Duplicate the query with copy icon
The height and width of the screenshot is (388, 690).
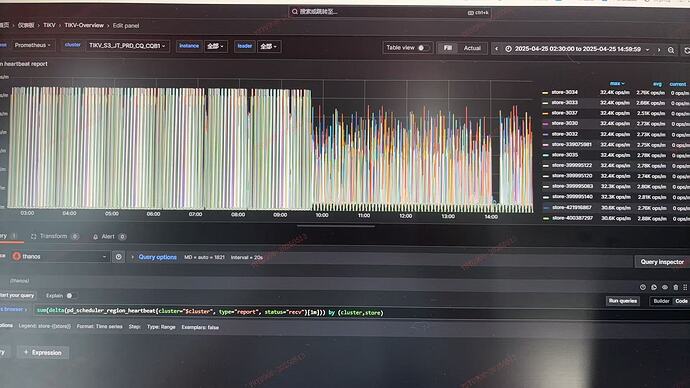654,287
